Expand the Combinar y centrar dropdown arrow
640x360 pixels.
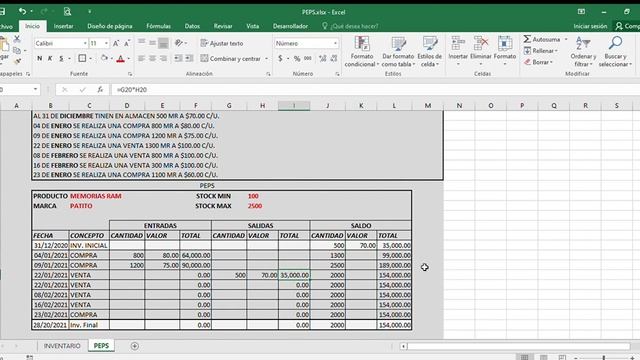(x=267, y=59)
